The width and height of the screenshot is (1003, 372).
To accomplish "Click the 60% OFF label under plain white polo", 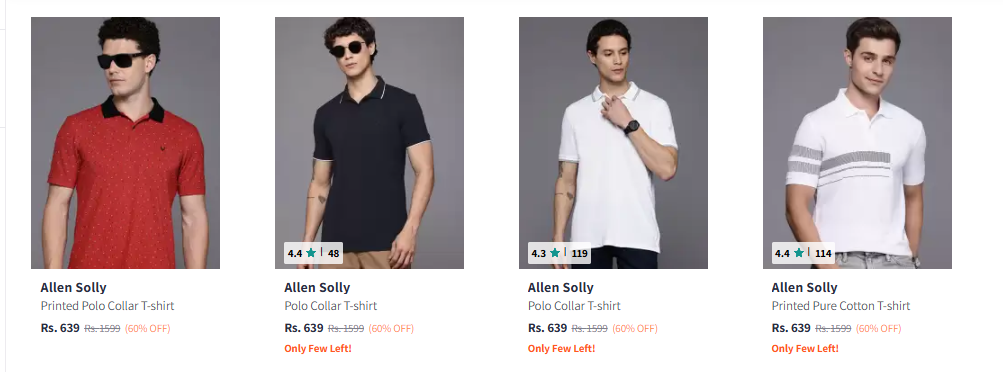I will [635, 329].
